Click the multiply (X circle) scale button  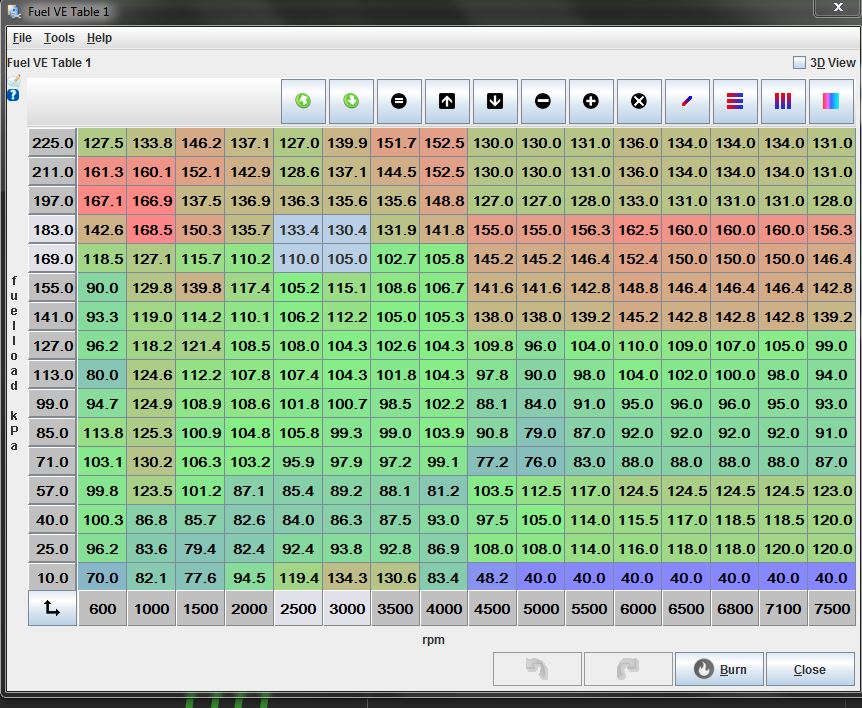(639, 102)
